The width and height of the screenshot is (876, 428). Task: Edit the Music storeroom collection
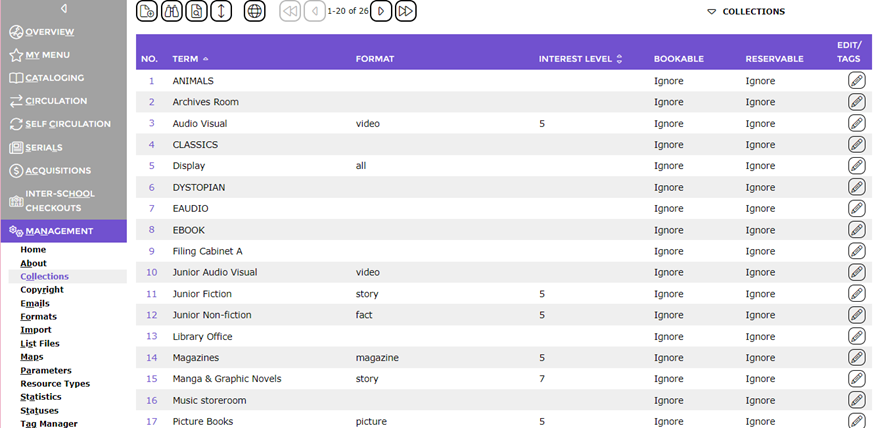point(856,400)
